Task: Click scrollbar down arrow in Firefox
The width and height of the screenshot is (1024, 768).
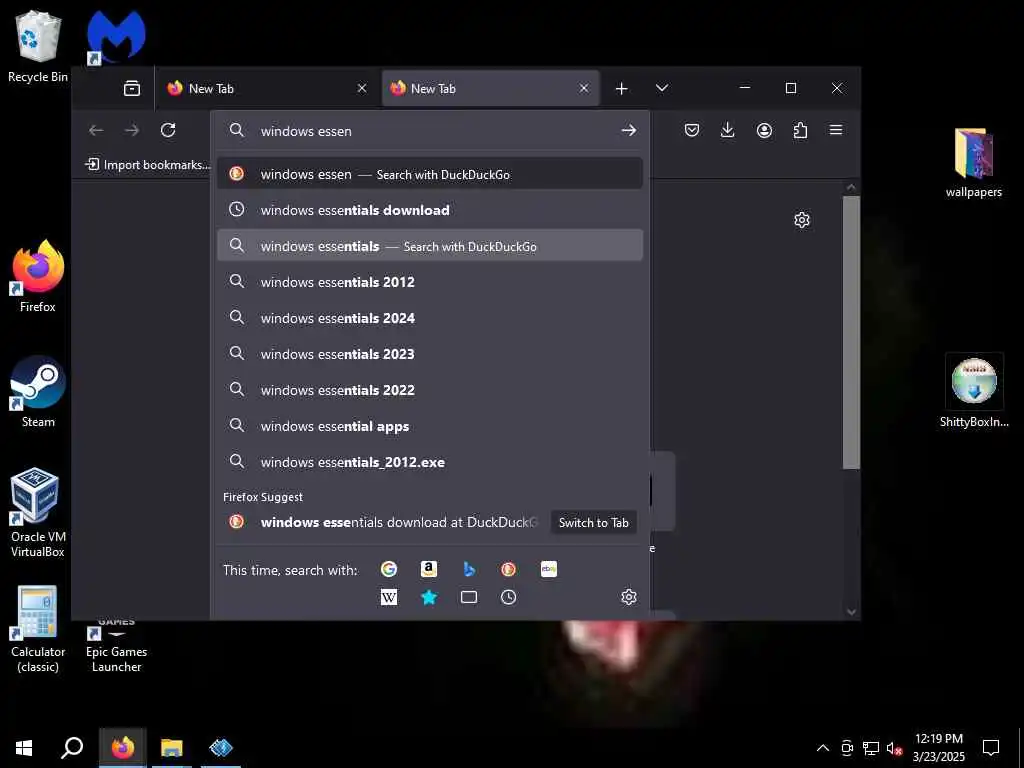Action: (851, 612)
